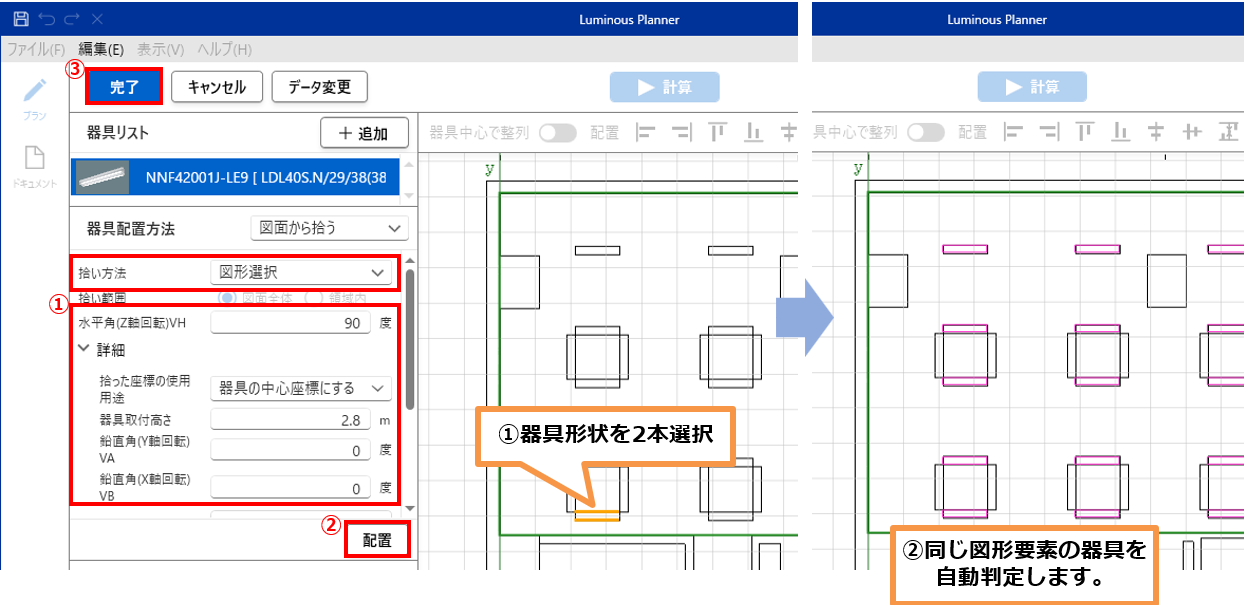Click the 配置 button
The height and width of the screenshot is (605, 1245).
pyautogui.click(x=377, y=541)
